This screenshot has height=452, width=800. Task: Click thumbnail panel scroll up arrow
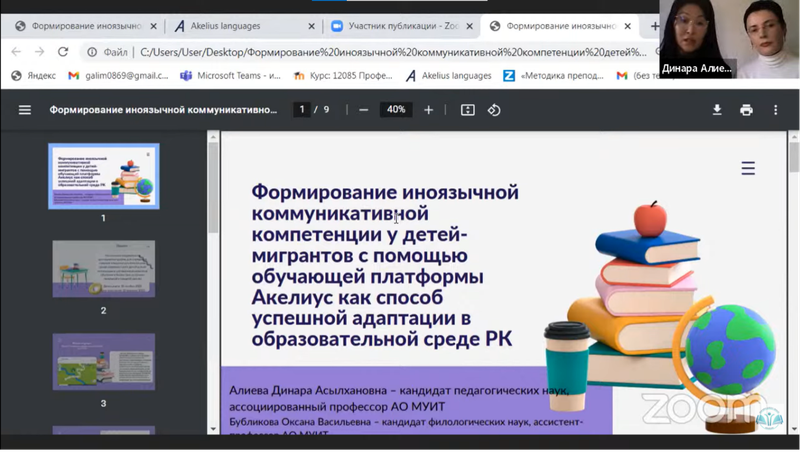pos(213,137)
